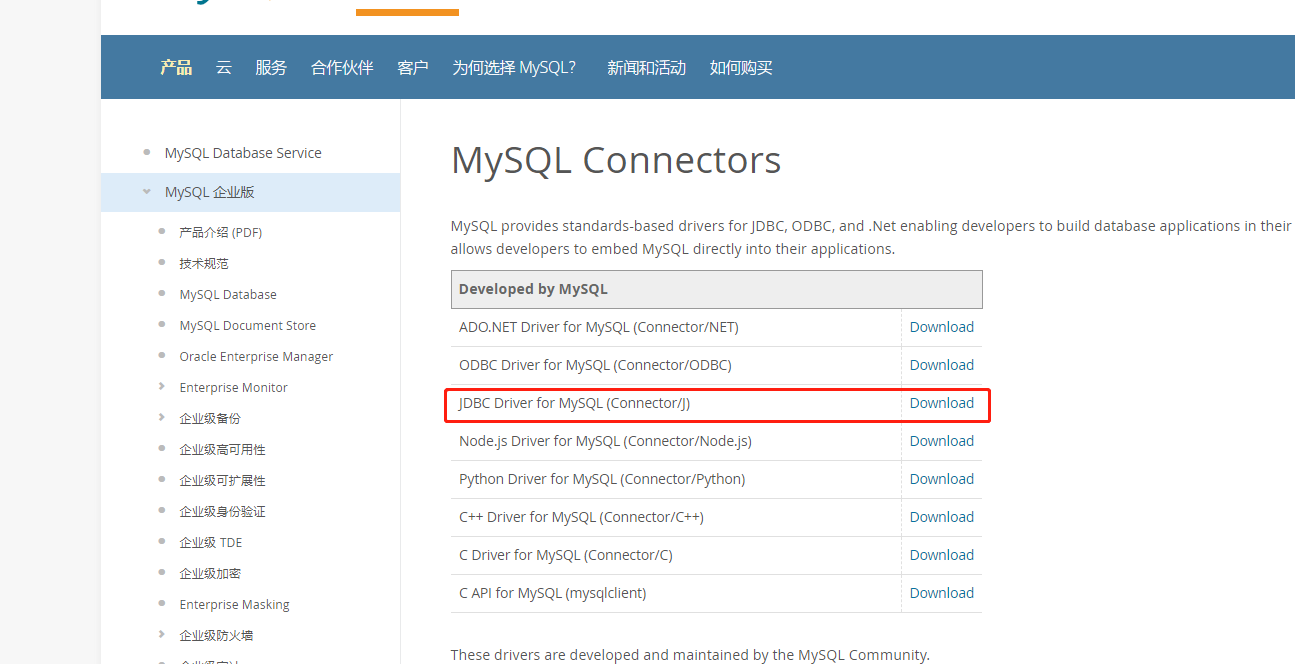Download the ADO.NET Driver (Connector/NET)

point(941,327)
